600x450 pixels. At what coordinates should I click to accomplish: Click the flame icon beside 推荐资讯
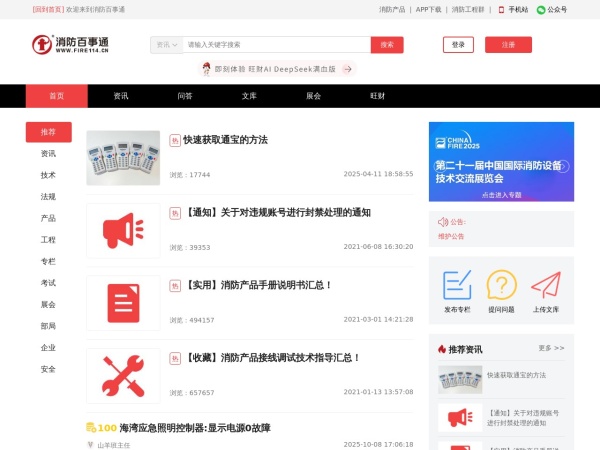442,349
